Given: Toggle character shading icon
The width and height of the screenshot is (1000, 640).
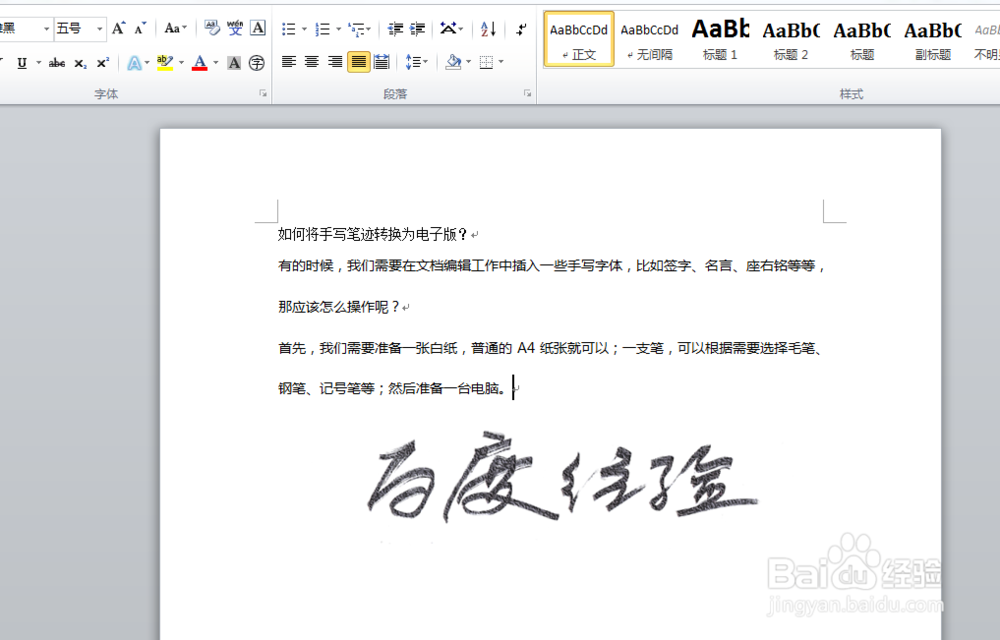Looking at the screenshot, I should [x=234, y=62].
